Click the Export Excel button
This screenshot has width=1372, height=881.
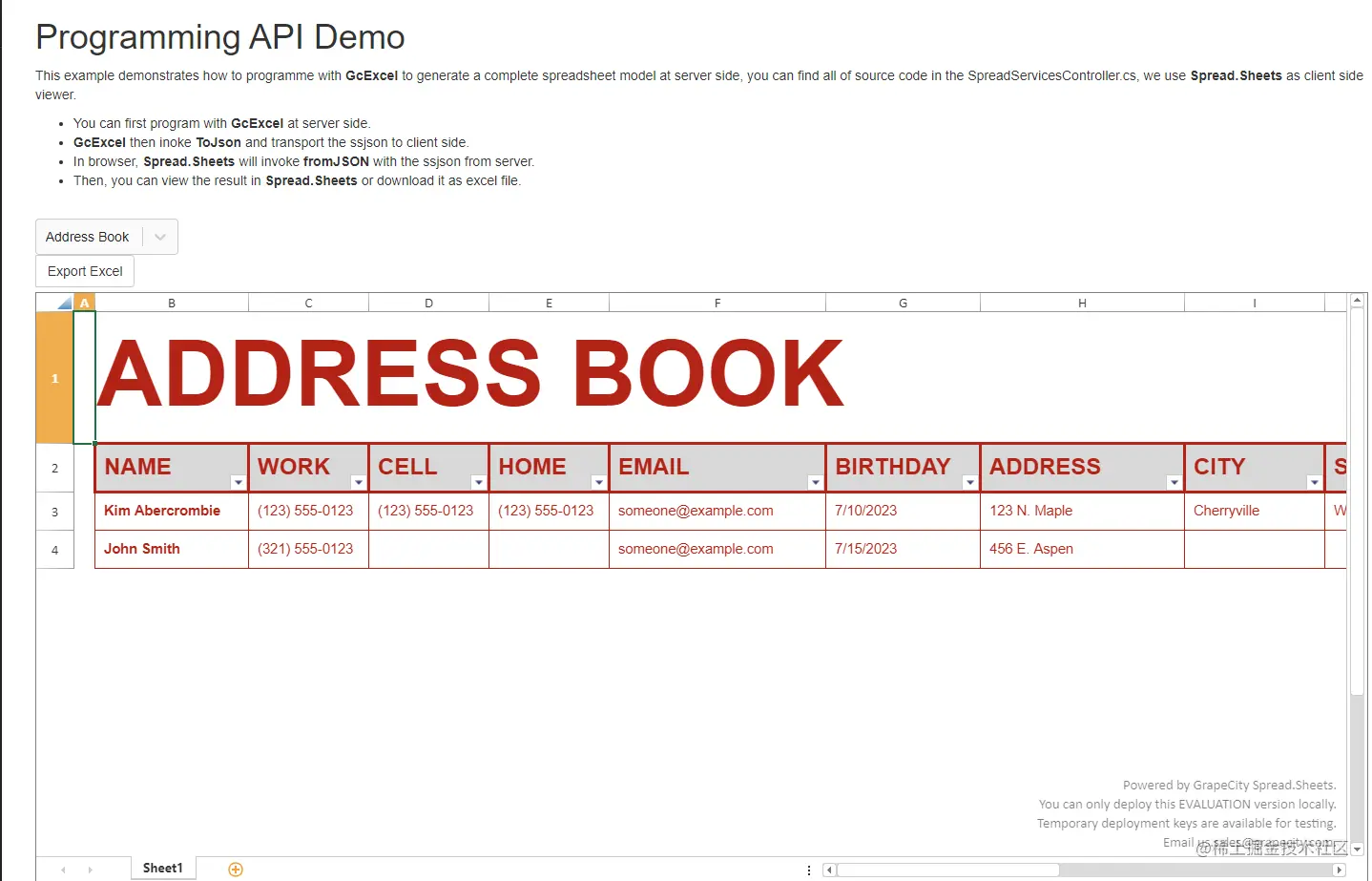point(85,271)
